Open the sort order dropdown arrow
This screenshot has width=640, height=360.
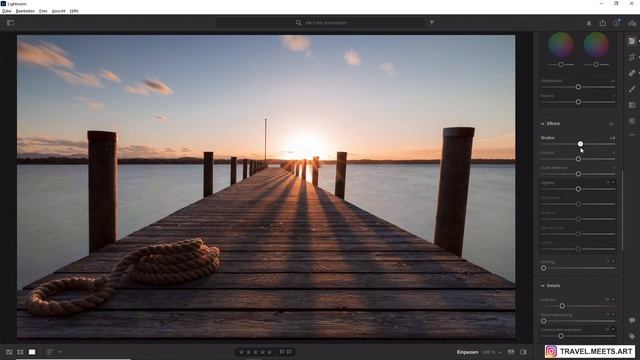tap(60, 352)
